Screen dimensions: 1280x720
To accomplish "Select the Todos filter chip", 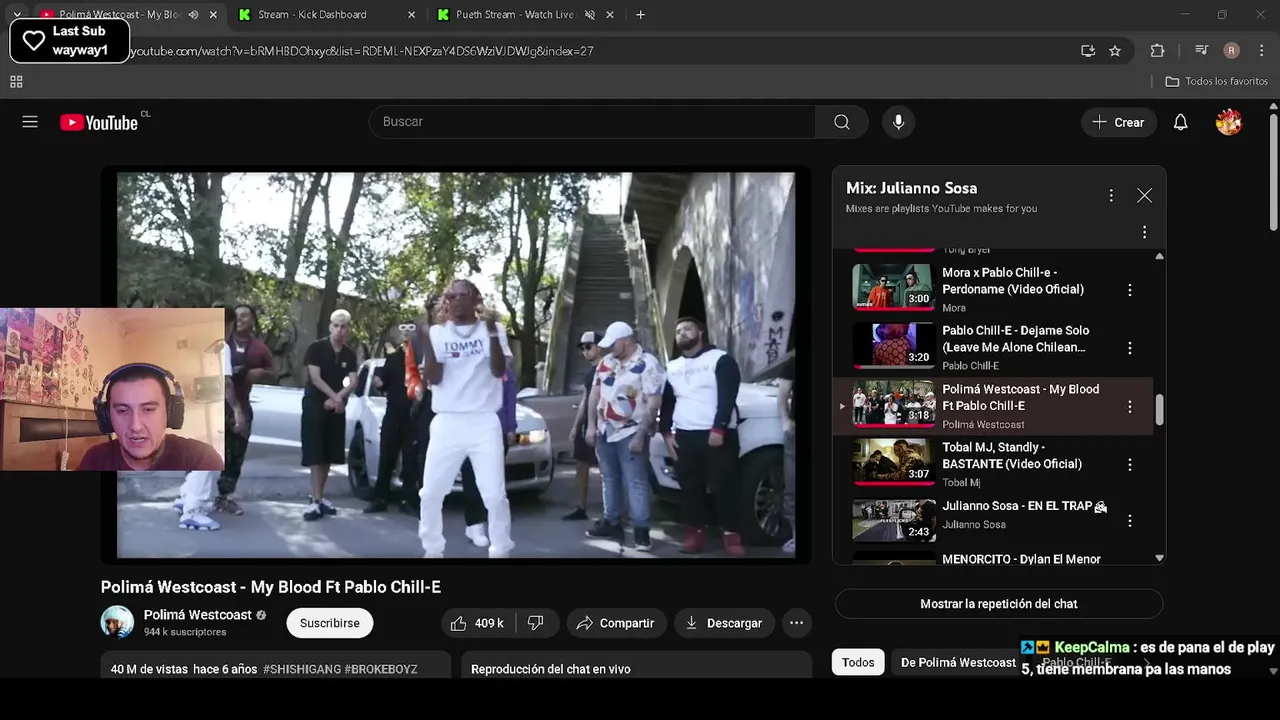I will click(x=858, y=662).
